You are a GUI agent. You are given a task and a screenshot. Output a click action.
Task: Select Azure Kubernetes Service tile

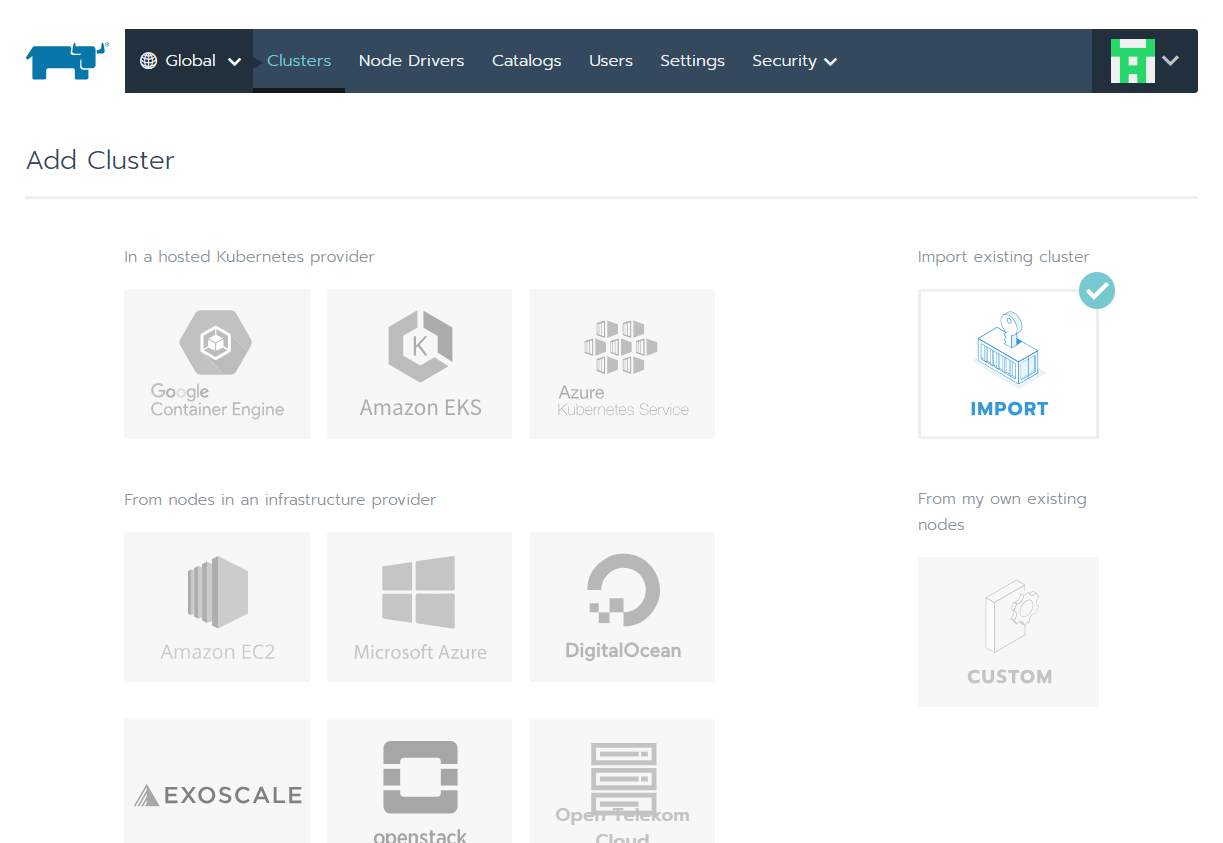coord(622,364)
